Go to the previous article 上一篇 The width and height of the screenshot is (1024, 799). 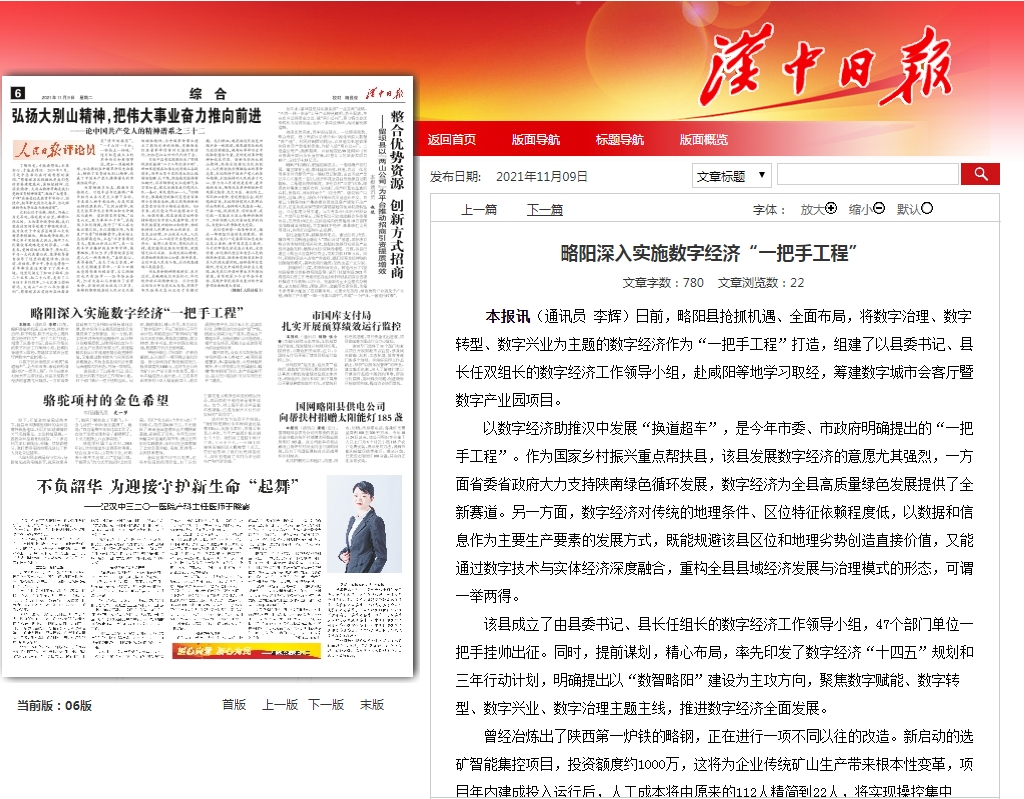pos(478,210)
